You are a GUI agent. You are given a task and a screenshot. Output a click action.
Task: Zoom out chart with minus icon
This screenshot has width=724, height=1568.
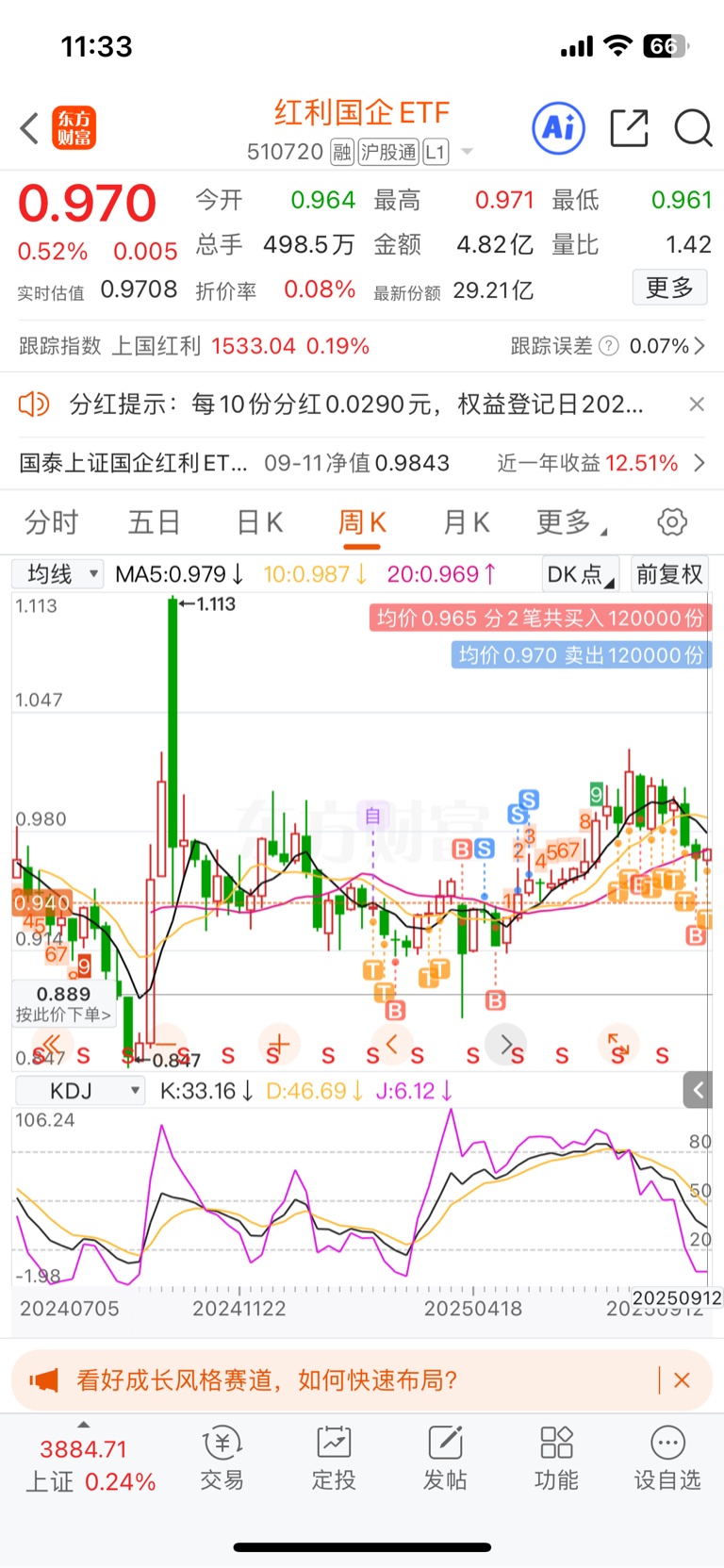click(x=166, y=1044)
